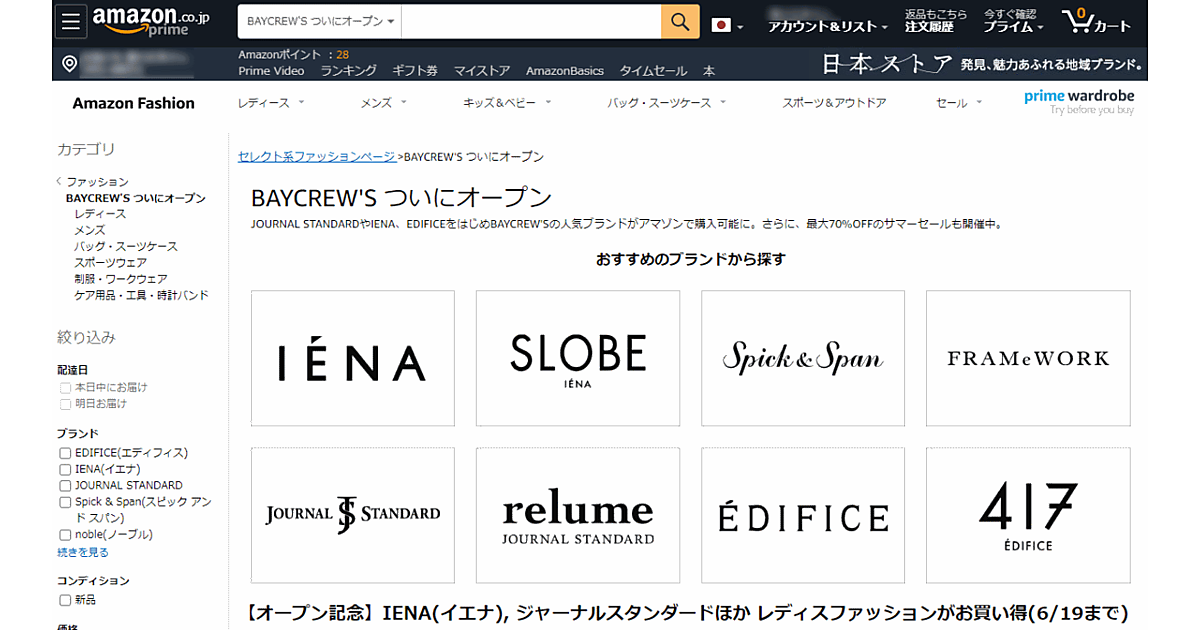Open the タイムセール navigation item

click(653, 71)
